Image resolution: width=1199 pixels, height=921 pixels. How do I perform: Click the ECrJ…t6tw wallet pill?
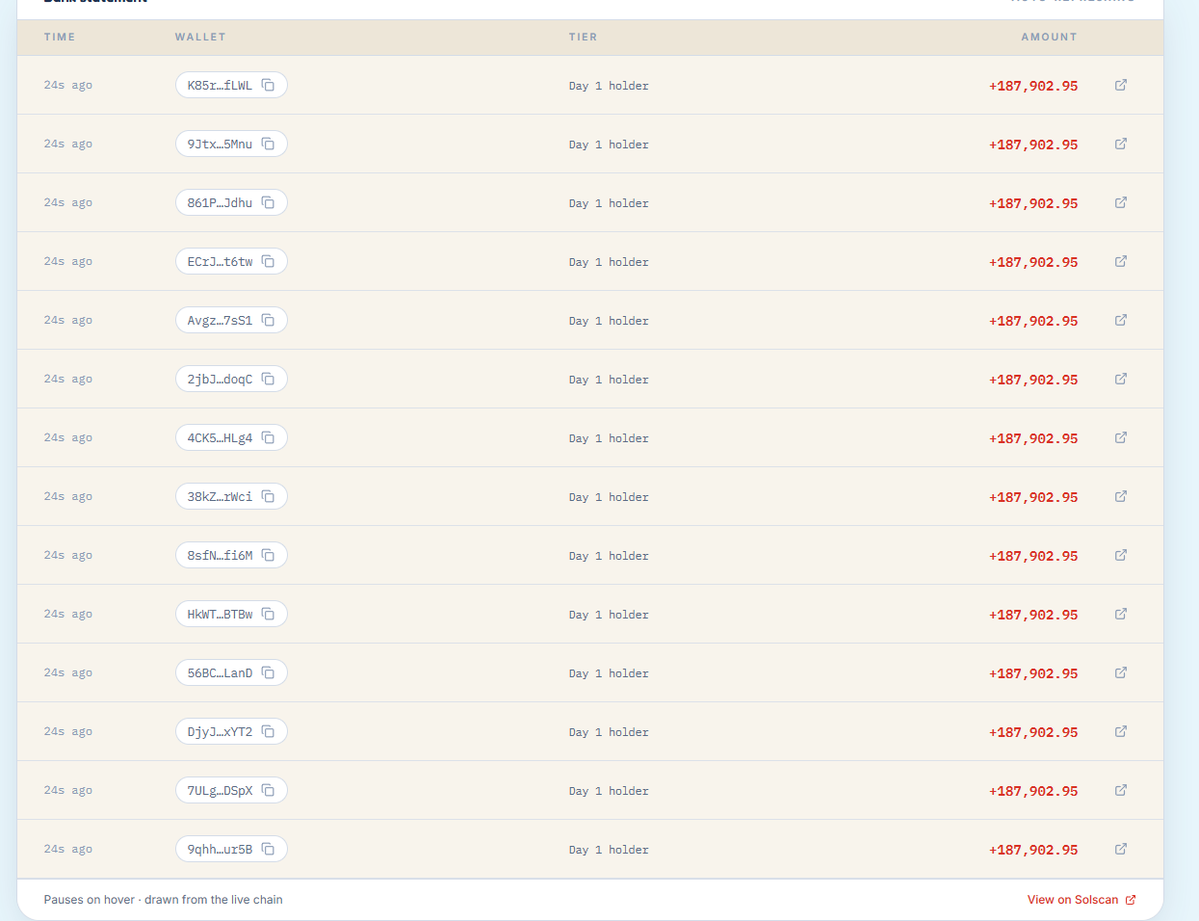click(x=231, y=262)
